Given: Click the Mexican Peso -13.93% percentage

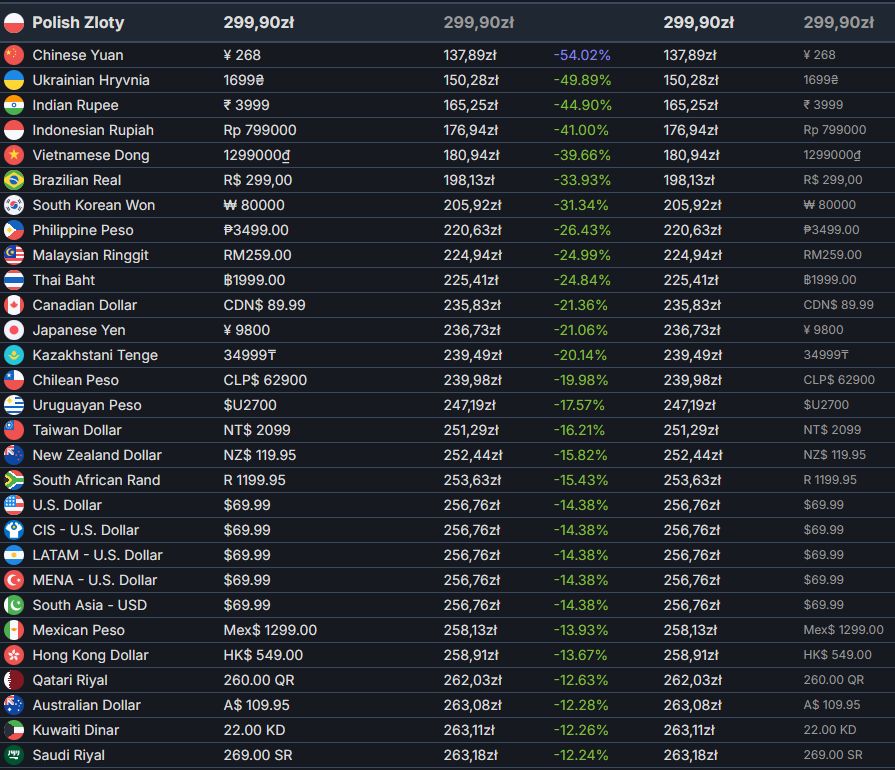Looking at the screenshot, I should pyautogui.click(x=580, y=630).
